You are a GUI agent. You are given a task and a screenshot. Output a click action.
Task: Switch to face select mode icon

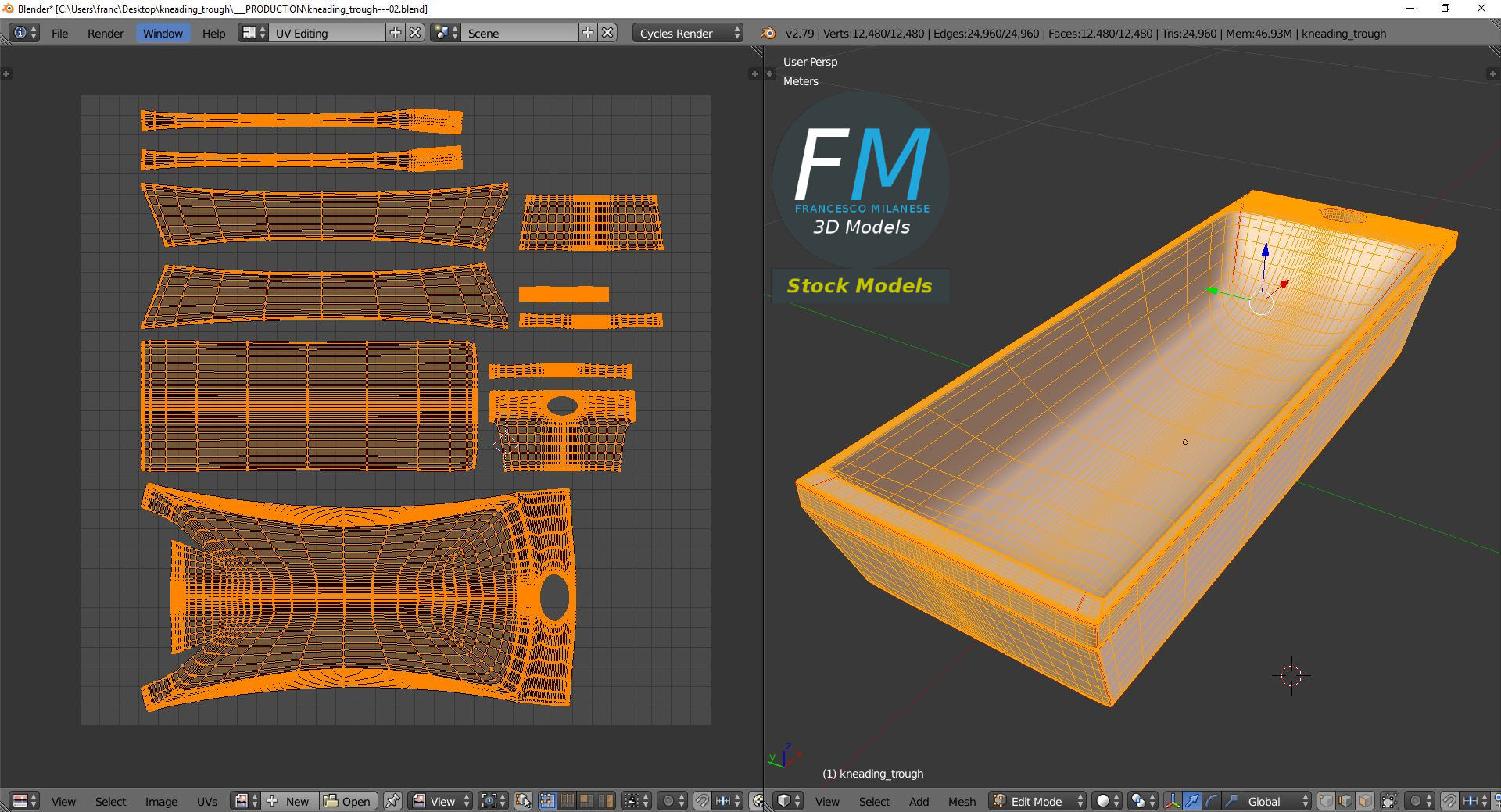[1364, 801]
